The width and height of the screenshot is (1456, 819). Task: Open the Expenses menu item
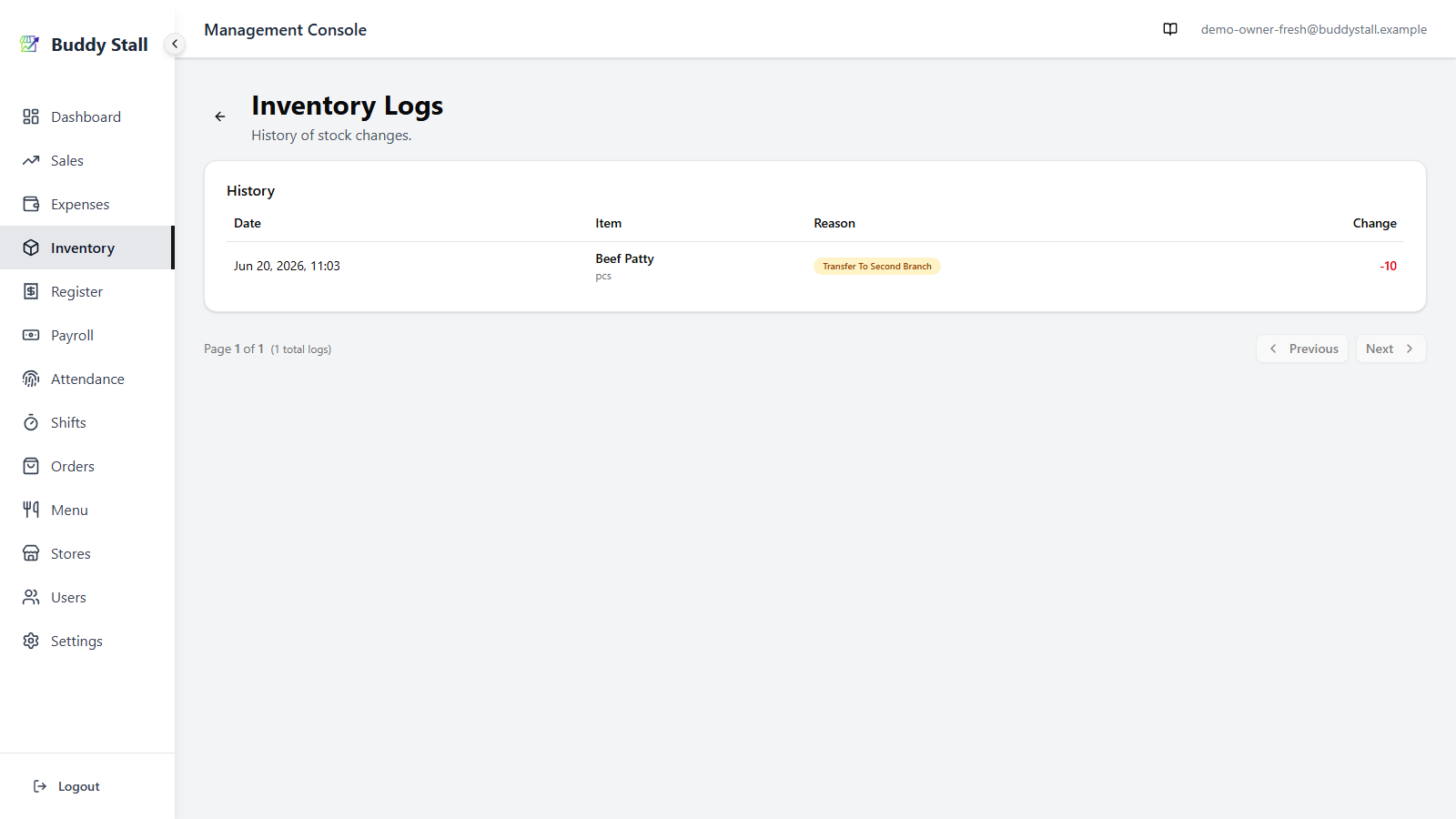pos(87,204)
